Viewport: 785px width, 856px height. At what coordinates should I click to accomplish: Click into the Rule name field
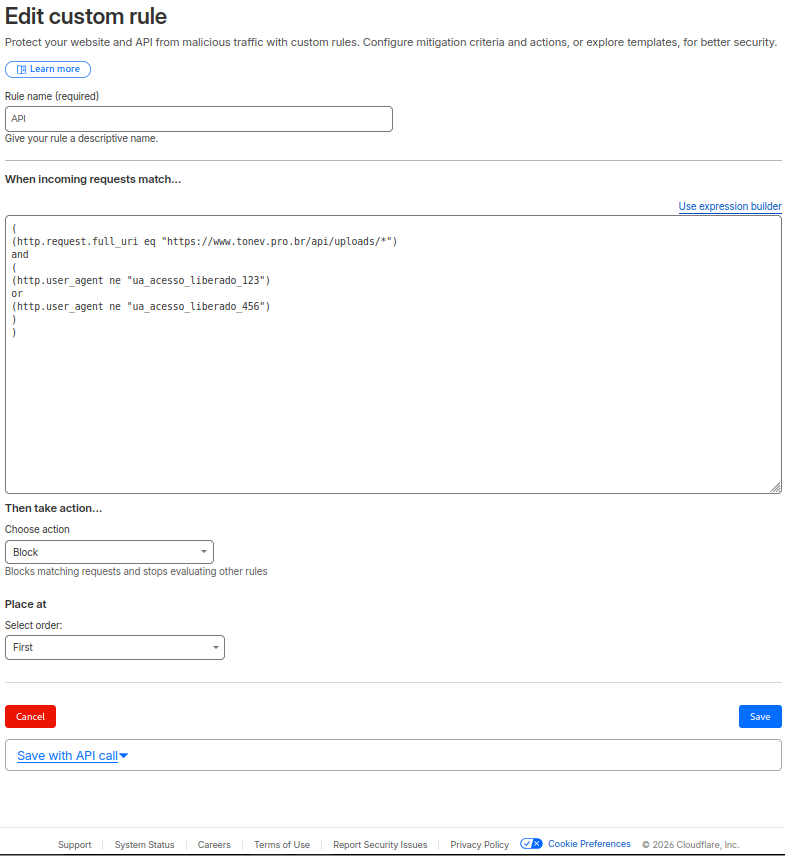click(198, 119)
